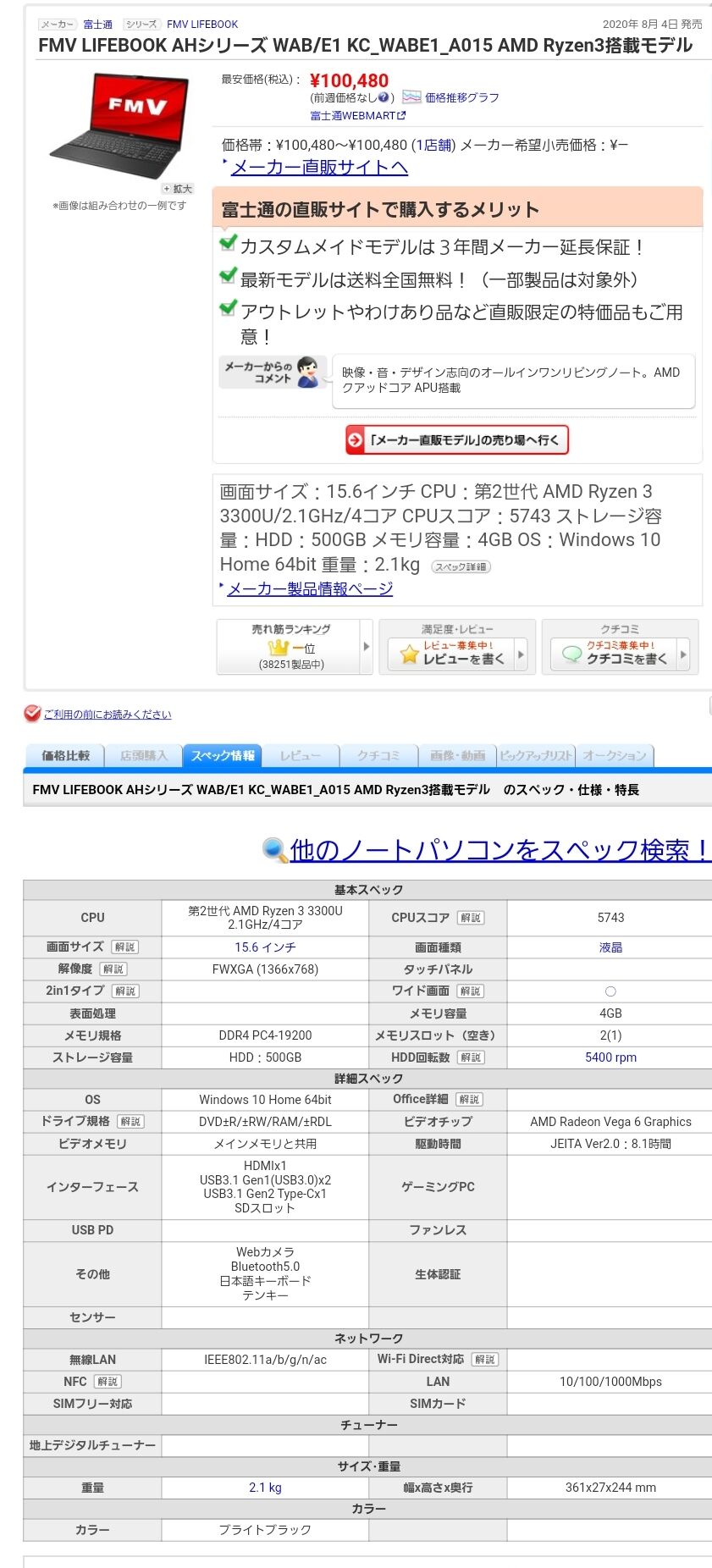Image resolution: width=712 pixels, height=1568 pixels.
Task: Click 「メーカー直販モデル」の売り場へ行く button
Action: [457, 440]
